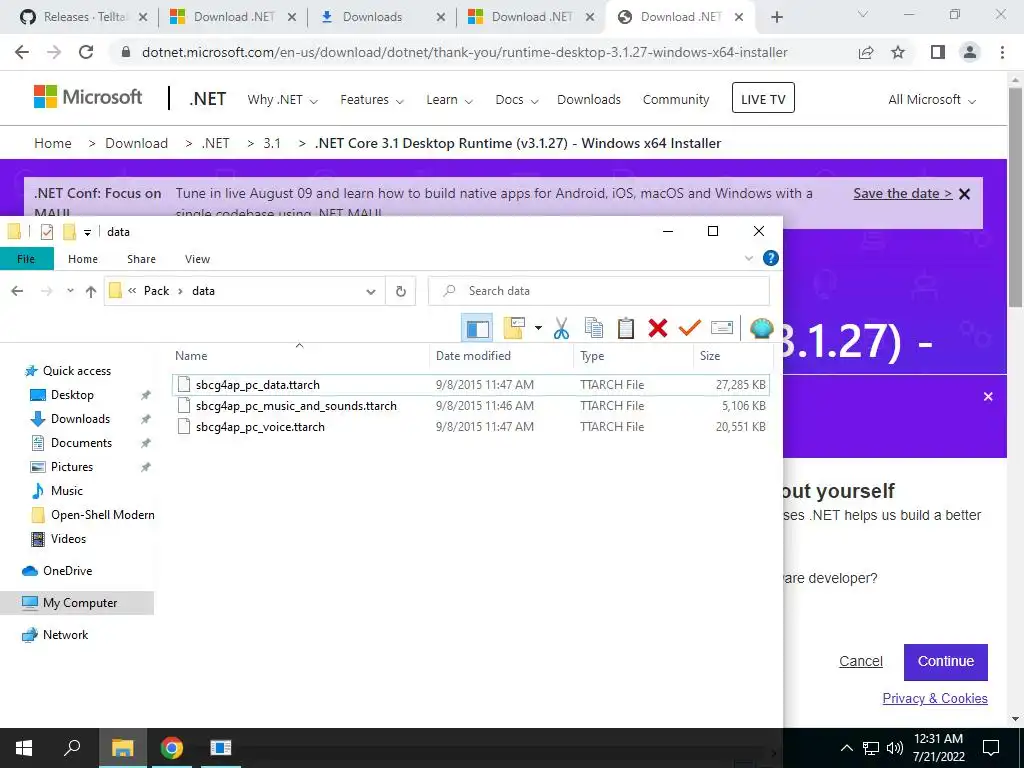Click the blue Help question mark icon
Viewport: 1024px width, 768px height.
click(771, 258)
